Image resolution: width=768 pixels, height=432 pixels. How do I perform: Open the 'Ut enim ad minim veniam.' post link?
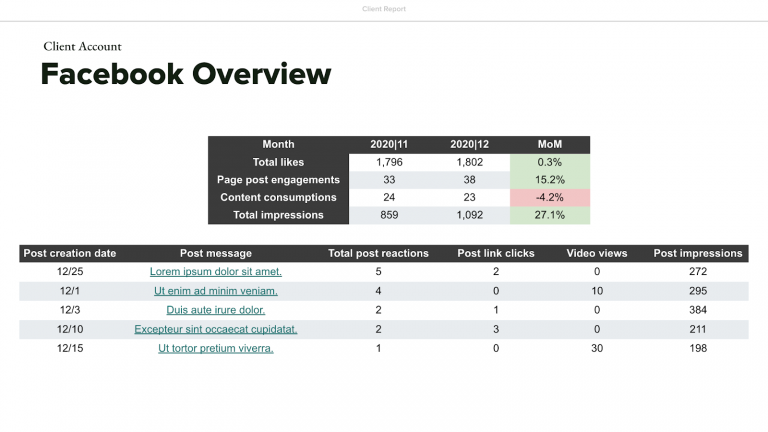(215, 291)
